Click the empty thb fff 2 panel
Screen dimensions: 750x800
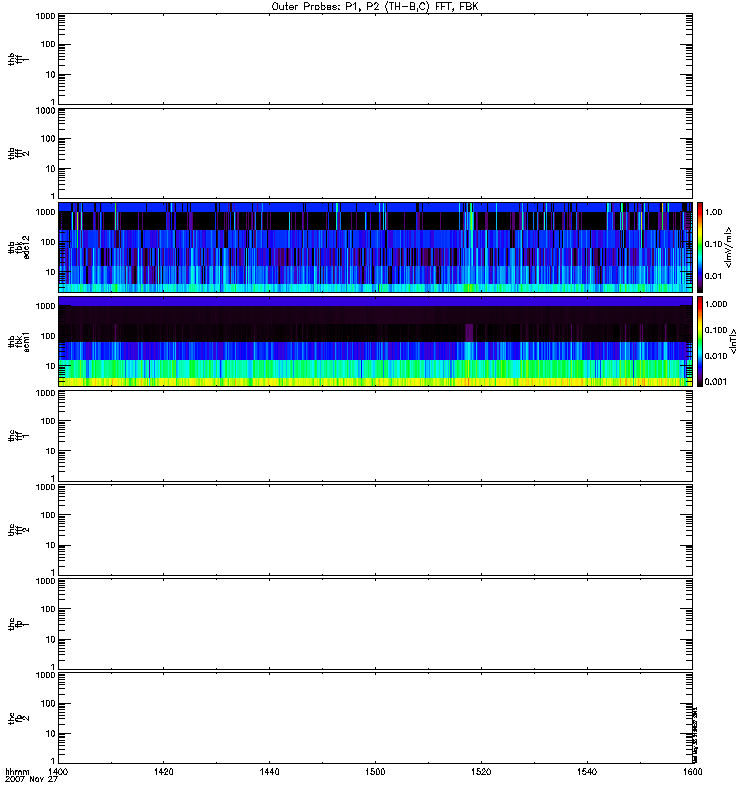pyautogui.click(x=375, y=152)
